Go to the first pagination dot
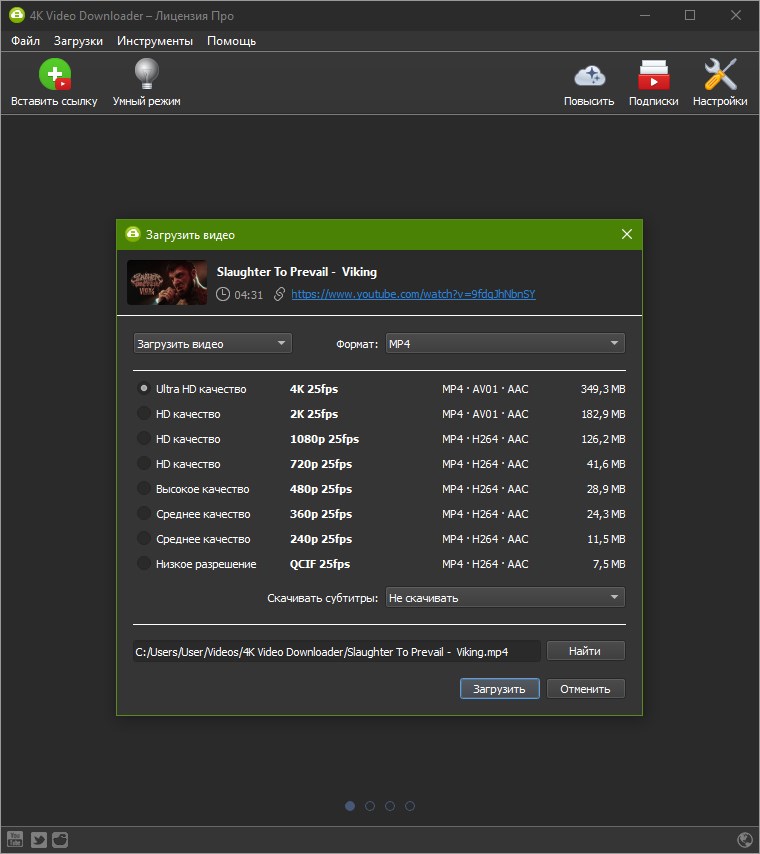Screen dimensions: 760x854 [350, 806]
